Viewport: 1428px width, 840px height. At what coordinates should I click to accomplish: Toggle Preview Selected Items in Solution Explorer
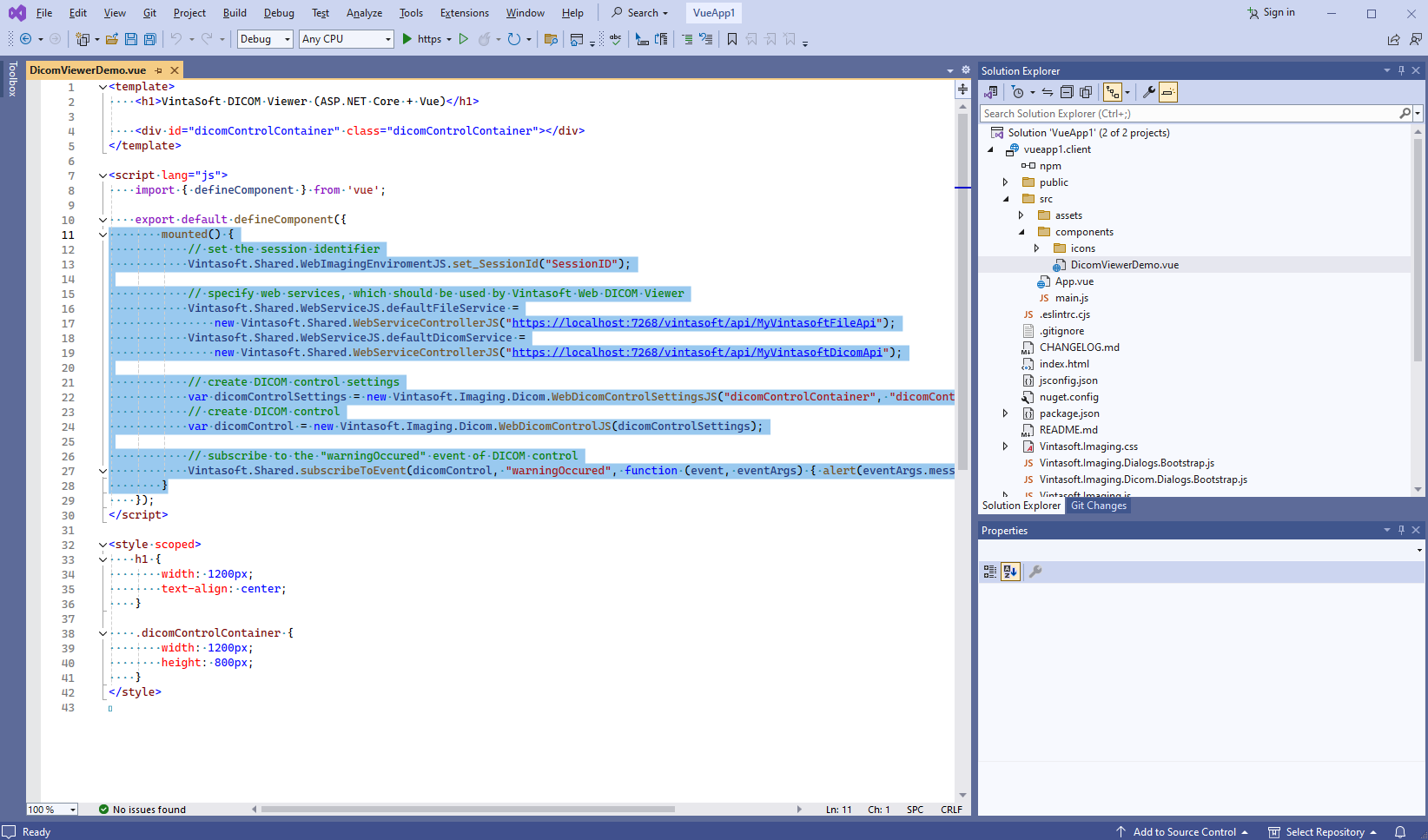coord(1168,92)
